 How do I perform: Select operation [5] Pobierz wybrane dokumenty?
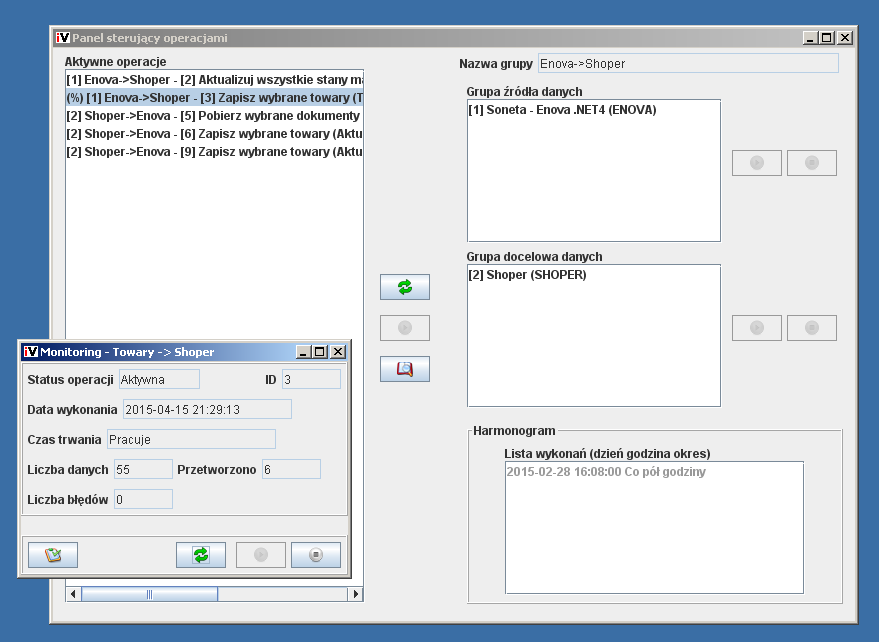[x=214, y=116]
